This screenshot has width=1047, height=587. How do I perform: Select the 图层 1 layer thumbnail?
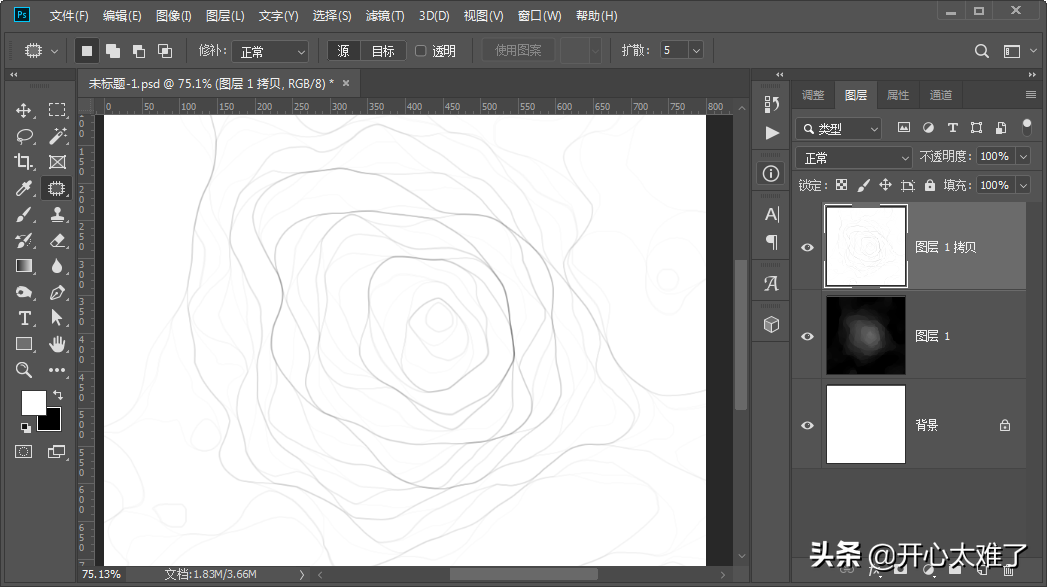click(x=865, y=336)
